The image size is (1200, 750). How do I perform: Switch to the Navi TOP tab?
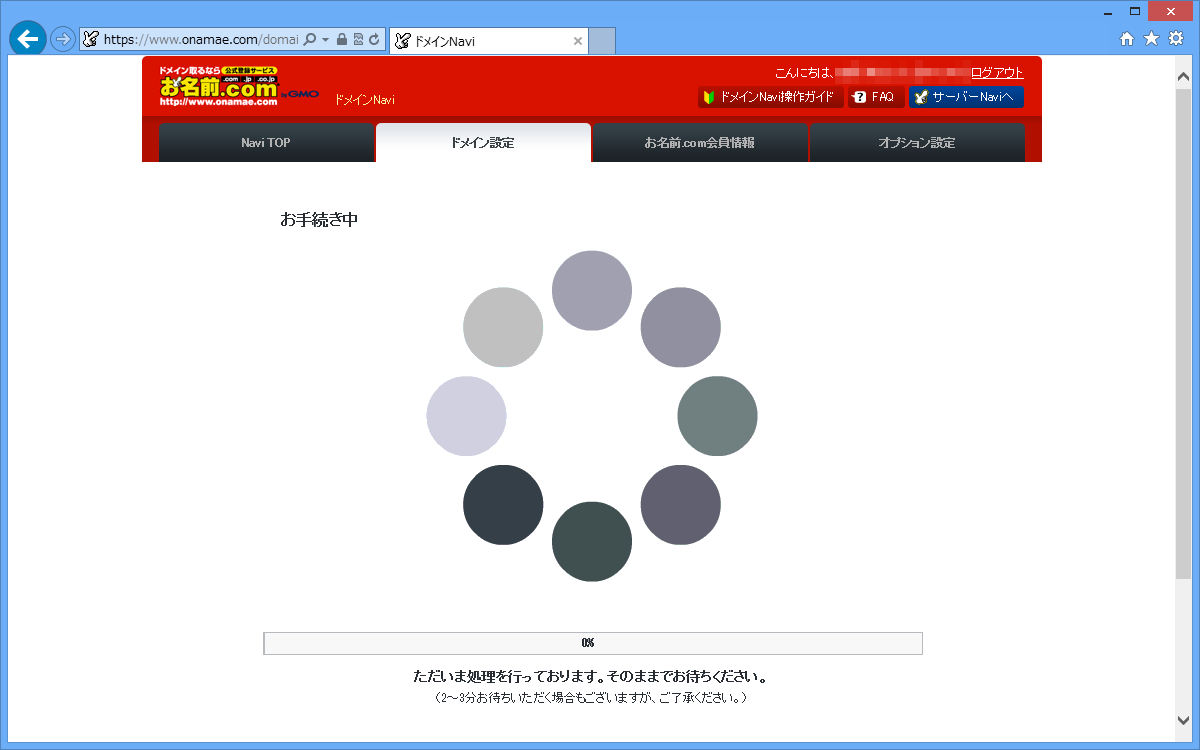(x=266, y=142)
